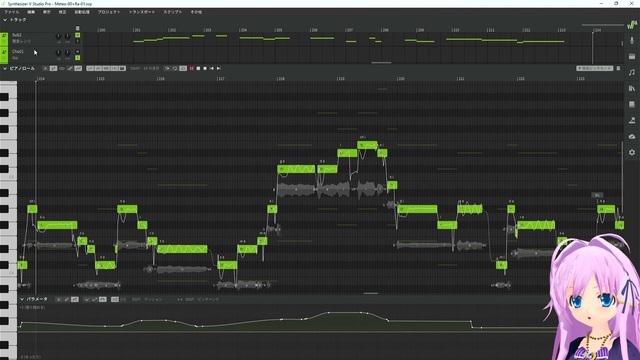Collapse the パラメータ panel chevron

coord(22,299)
